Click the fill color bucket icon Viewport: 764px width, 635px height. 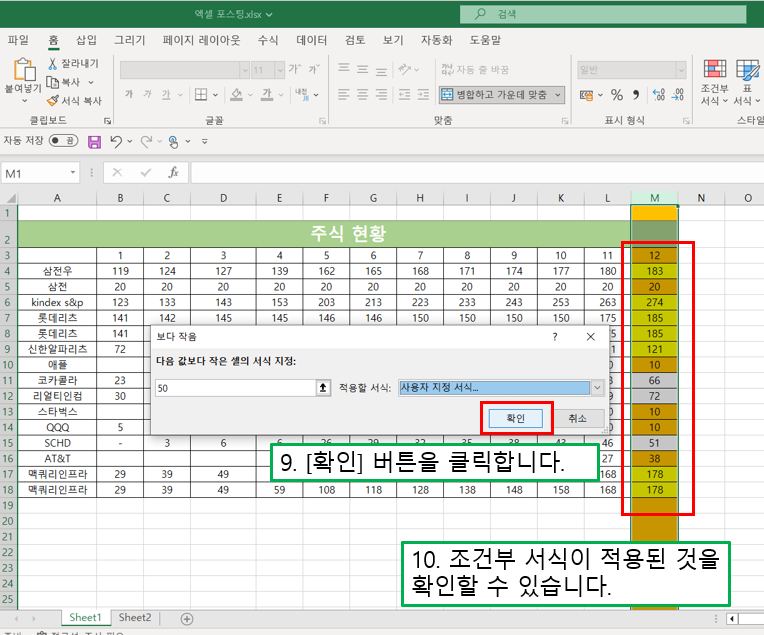point(237,95)
